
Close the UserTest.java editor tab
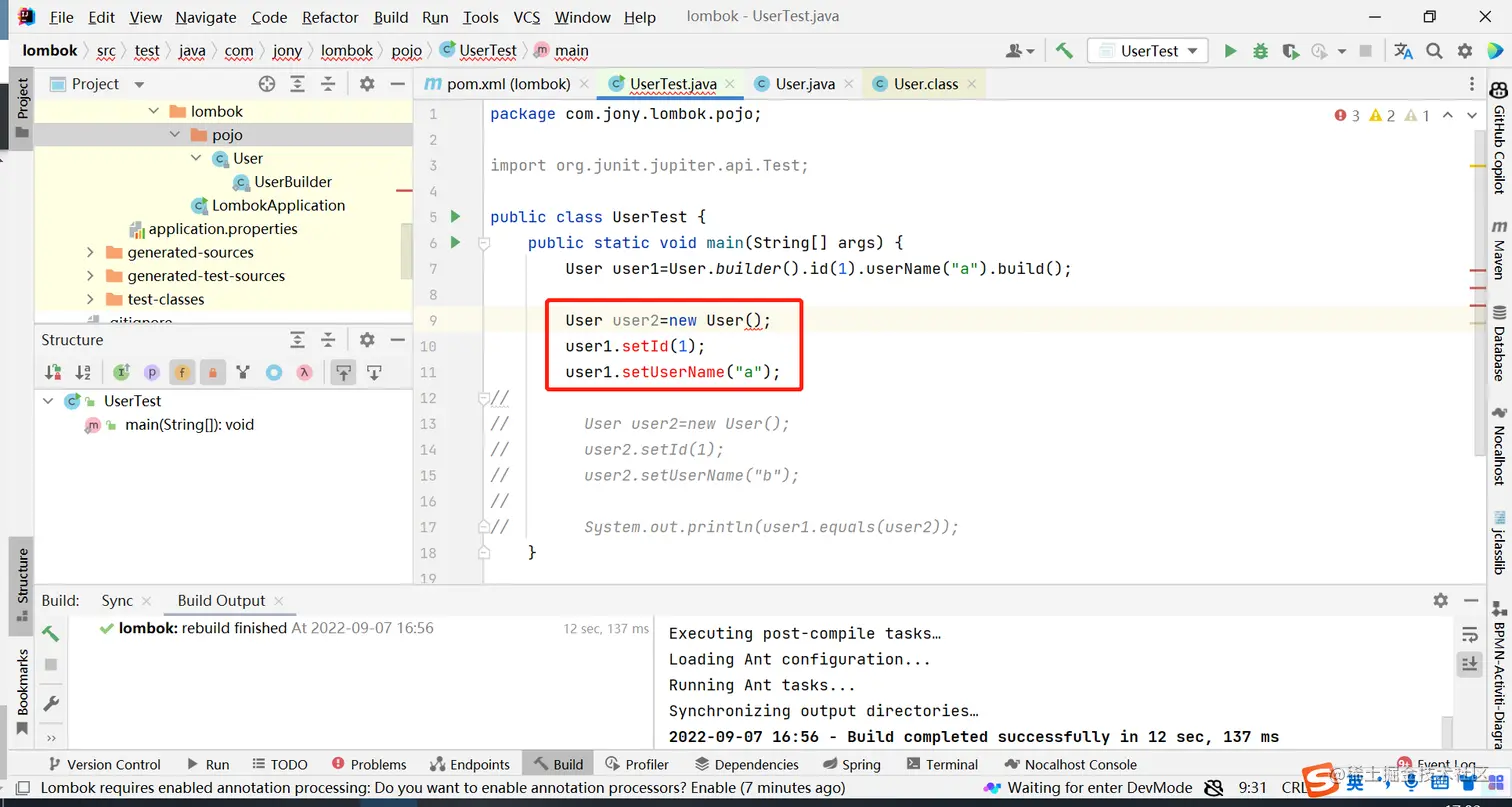732,84
